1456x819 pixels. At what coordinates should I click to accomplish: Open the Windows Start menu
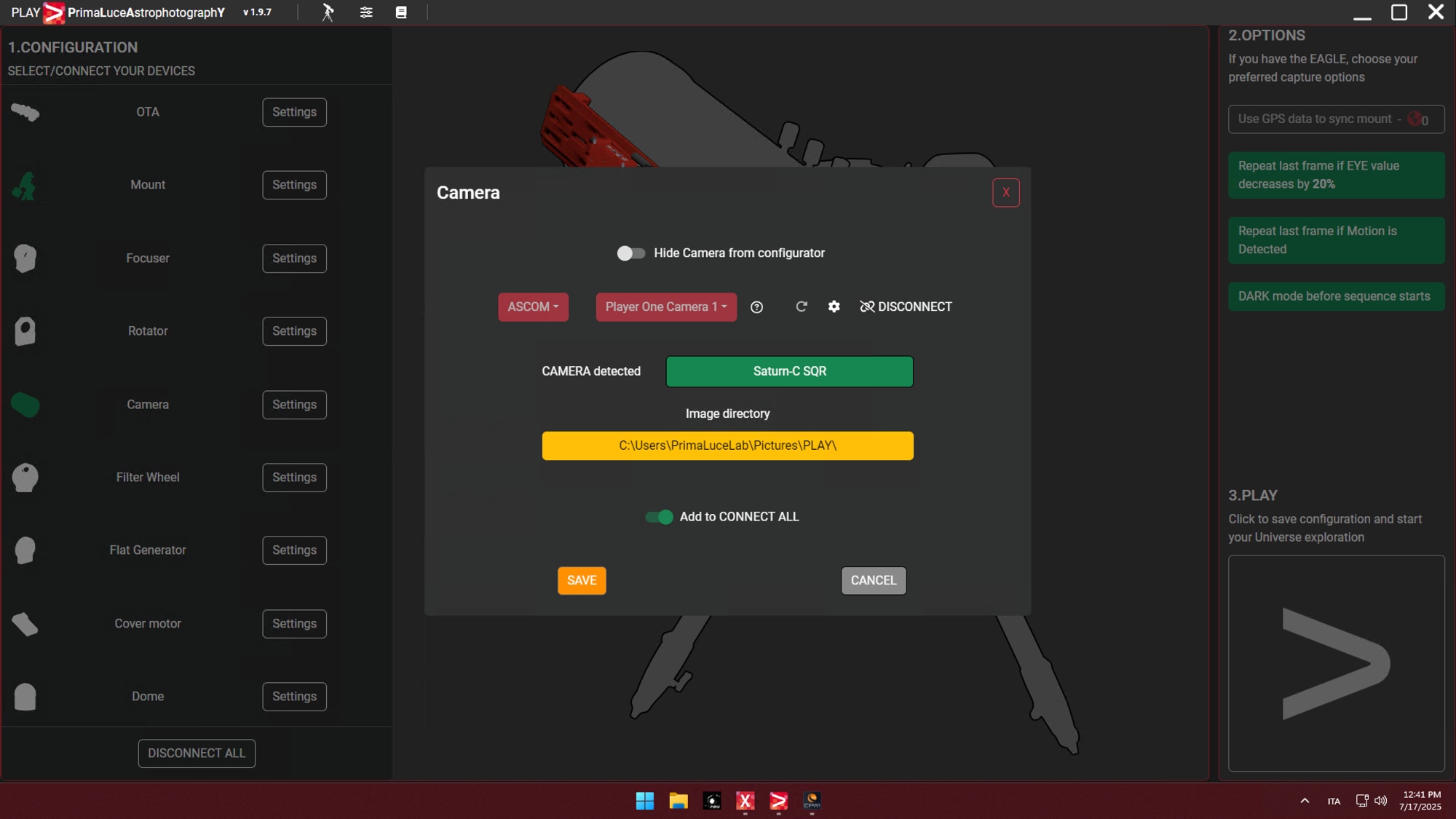pyautogui.click(x=645, y=801)
